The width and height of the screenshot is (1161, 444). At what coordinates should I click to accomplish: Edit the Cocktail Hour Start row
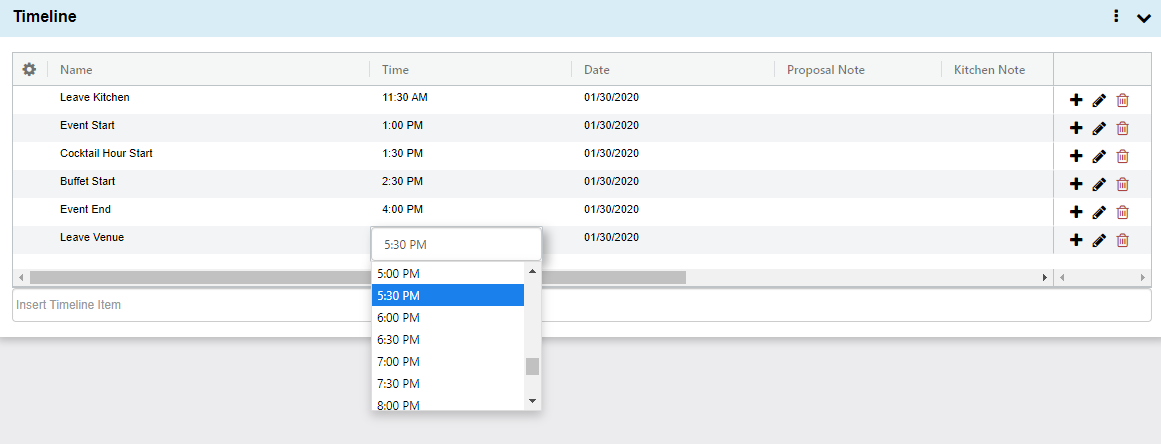coord(1099,156)
